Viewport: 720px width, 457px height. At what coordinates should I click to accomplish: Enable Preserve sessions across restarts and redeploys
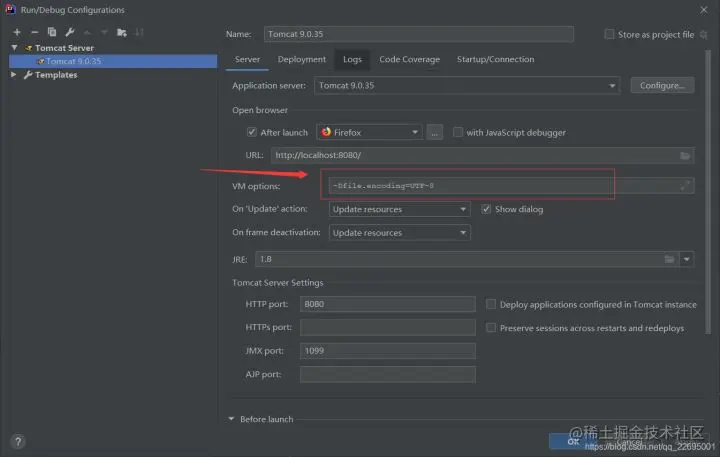[491, 328]
